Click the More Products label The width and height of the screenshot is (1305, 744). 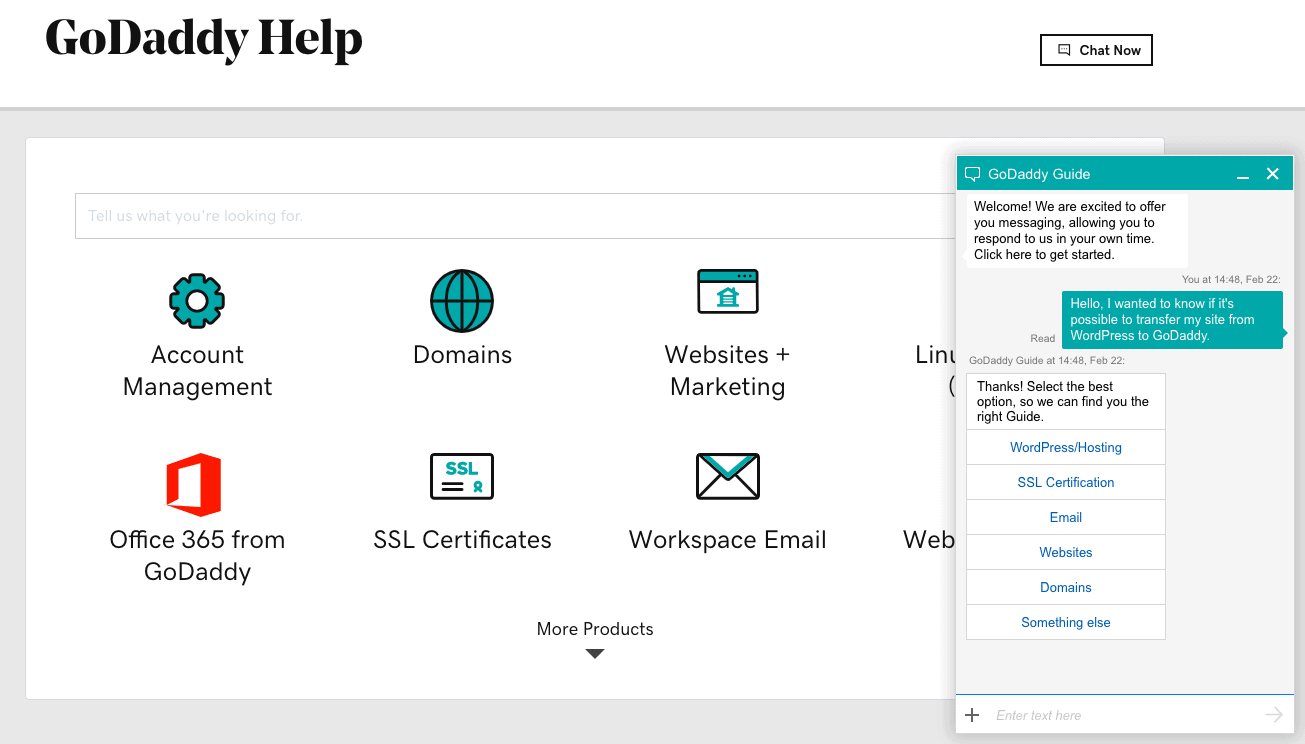tap(595, 629)
